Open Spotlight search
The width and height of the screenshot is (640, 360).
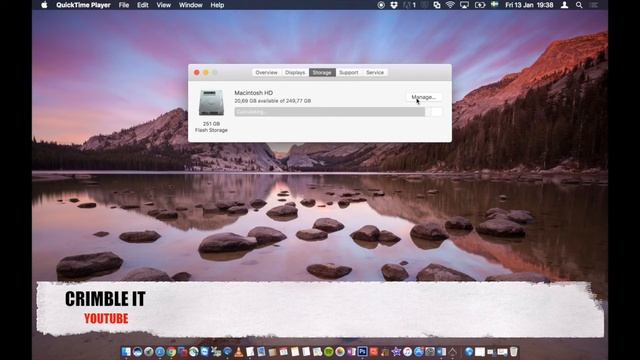[x=579, y=5]
